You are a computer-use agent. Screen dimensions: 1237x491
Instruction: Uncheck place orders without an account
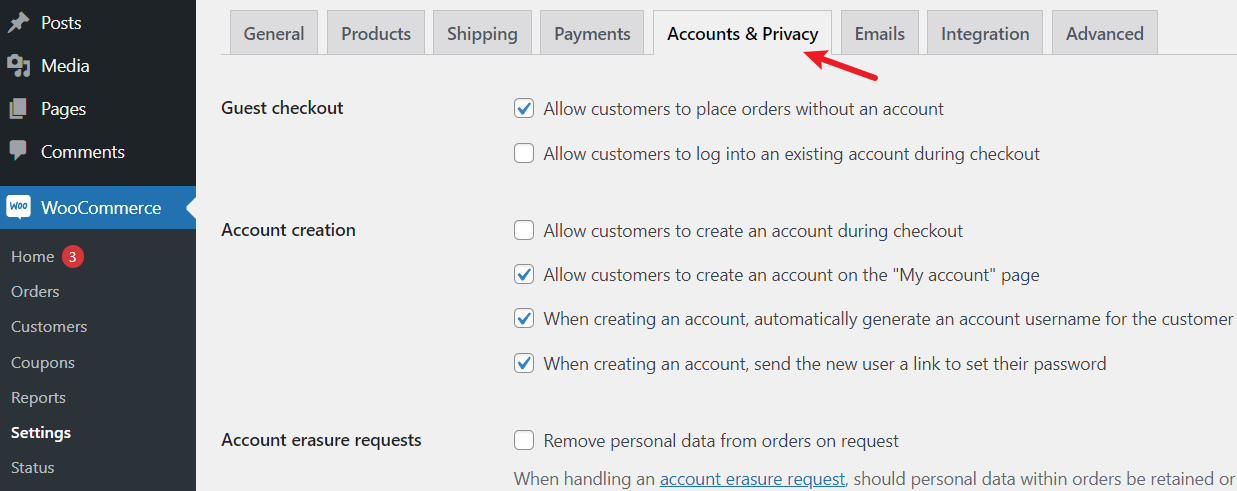pyautogui.click(x=524, y=108)
